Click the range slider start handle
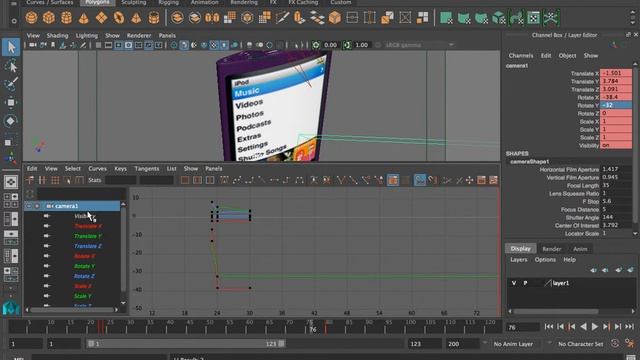The height and width of the screenshot is (360, 640). coord(91,344)
